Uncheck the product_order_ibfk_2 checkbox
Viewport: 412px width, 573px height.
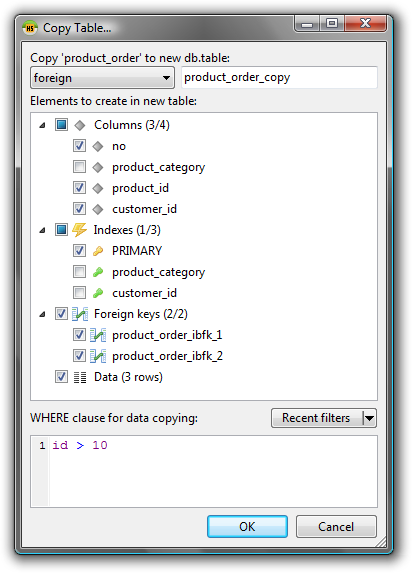[79, 356]
